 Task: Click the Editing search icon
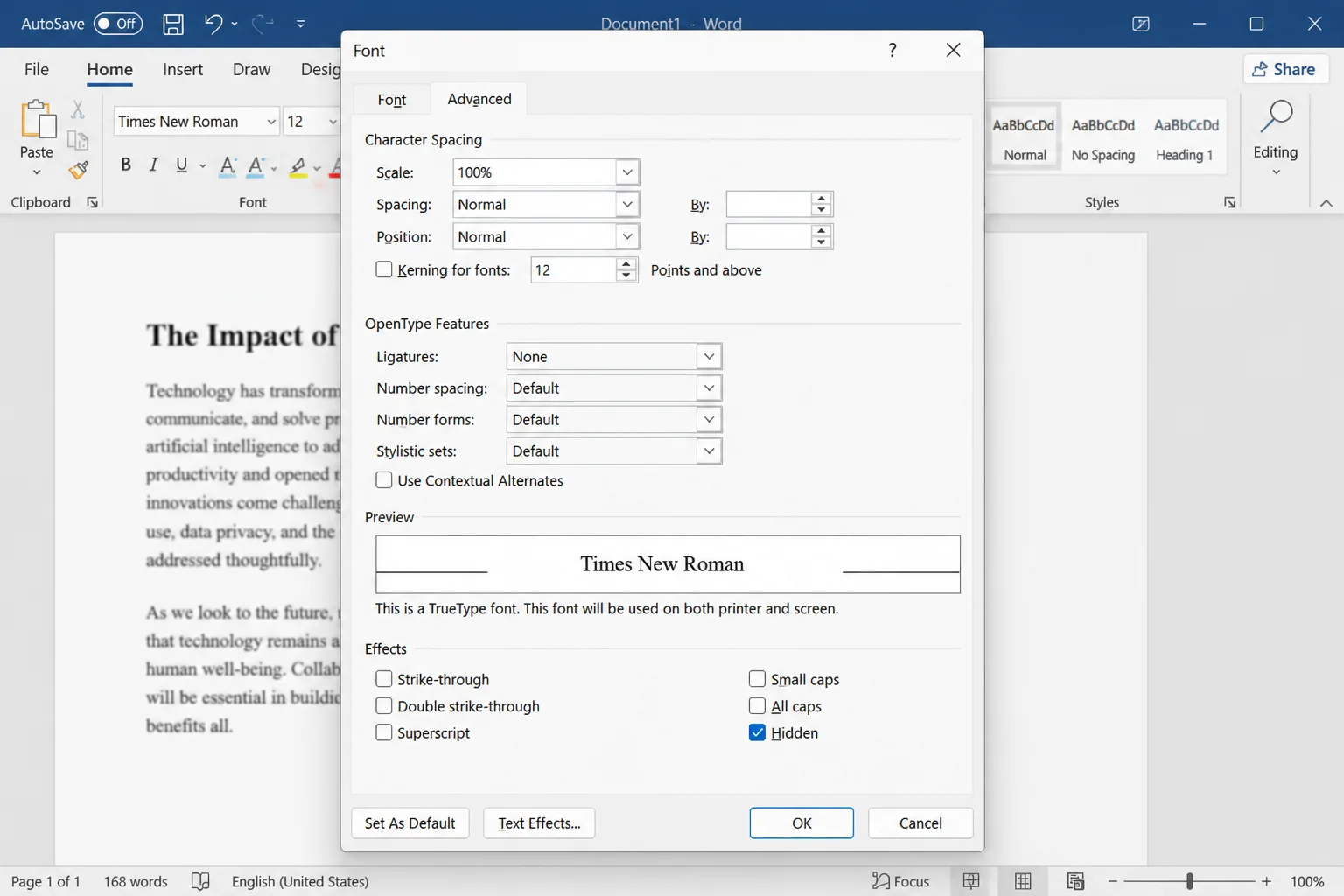pyautogui.click(x=1277, y=116)
